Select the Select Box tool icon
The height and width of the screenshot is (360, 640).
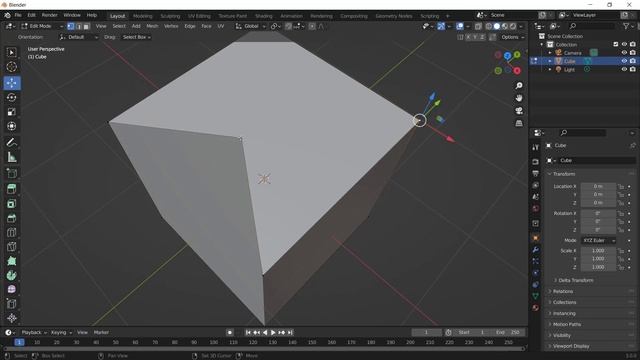[11, 52]
